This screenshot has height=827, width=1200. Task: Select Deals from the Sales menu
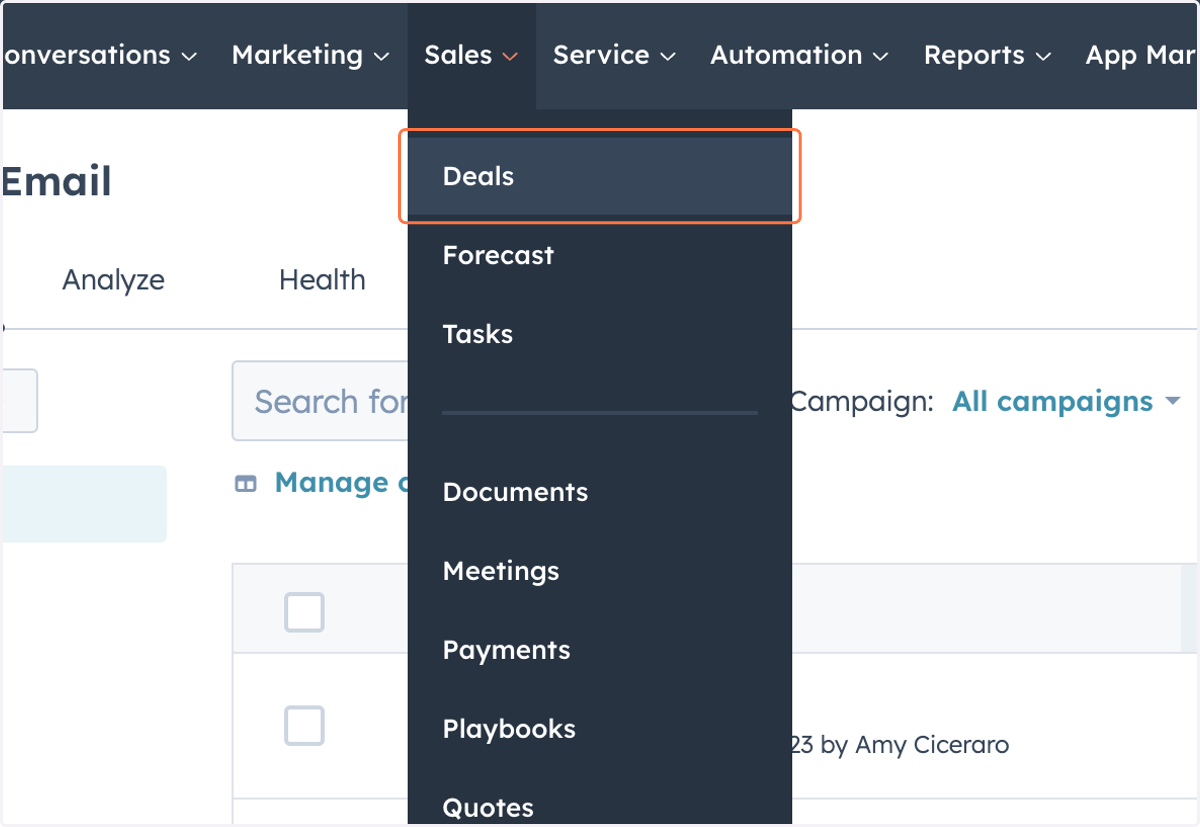point(600,176)
